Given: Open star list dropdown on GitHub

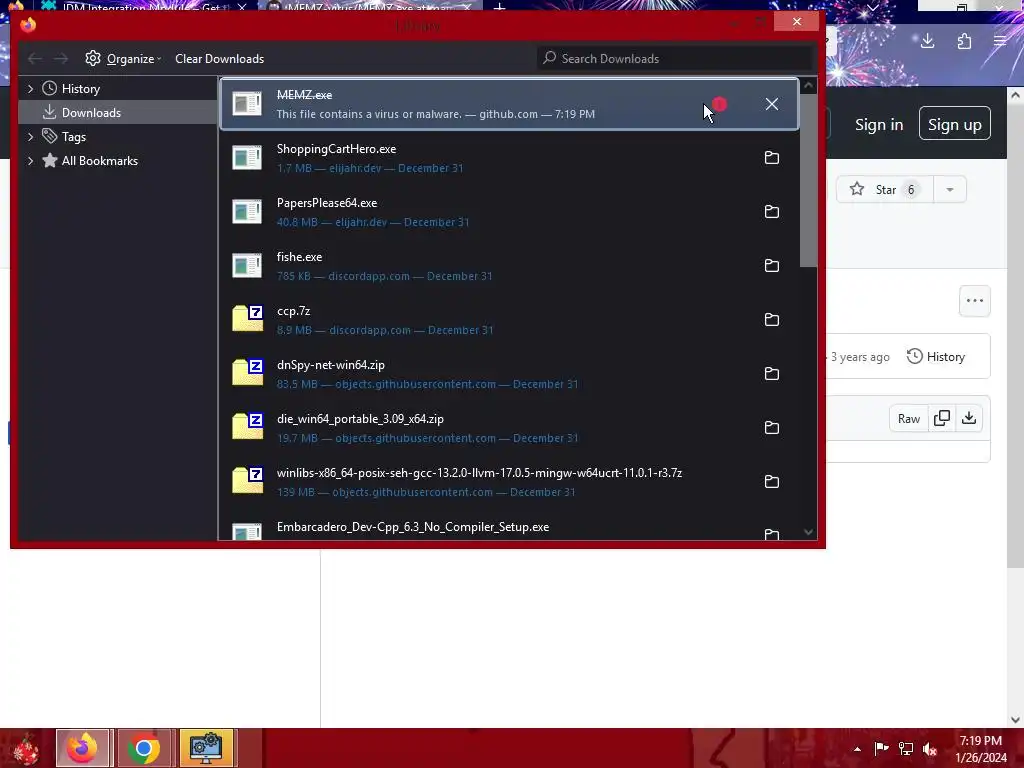Looking at the screenshot, I should tap(950, 189).
